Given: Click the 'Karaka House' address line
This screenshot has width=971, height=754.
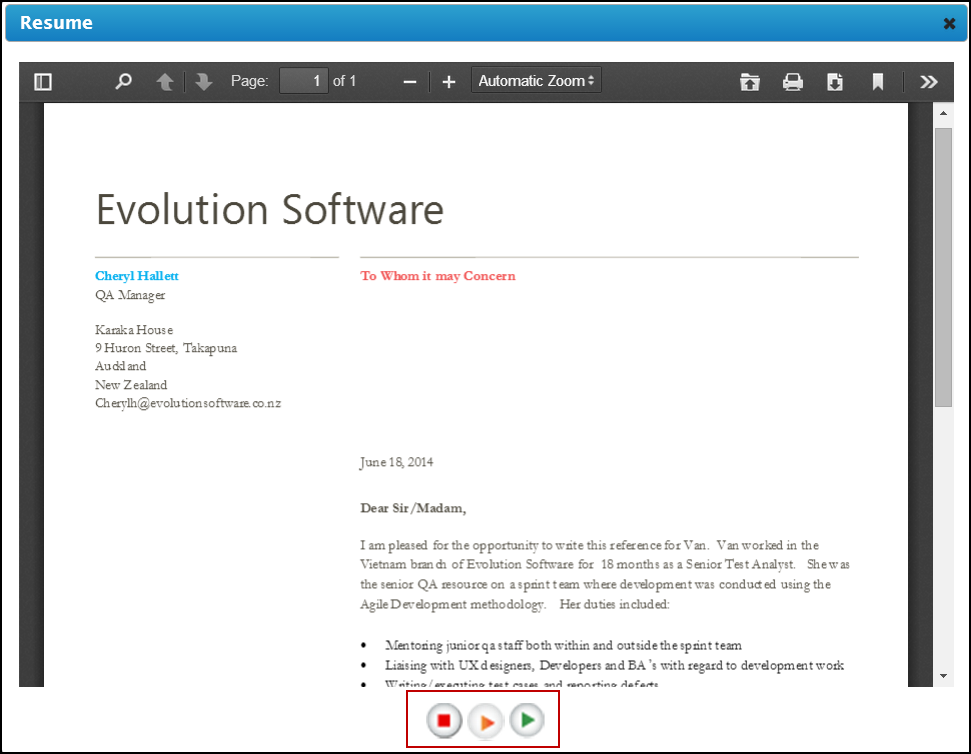Looking at the screenshot, I should pyautogui.click(x=134, y=330).
